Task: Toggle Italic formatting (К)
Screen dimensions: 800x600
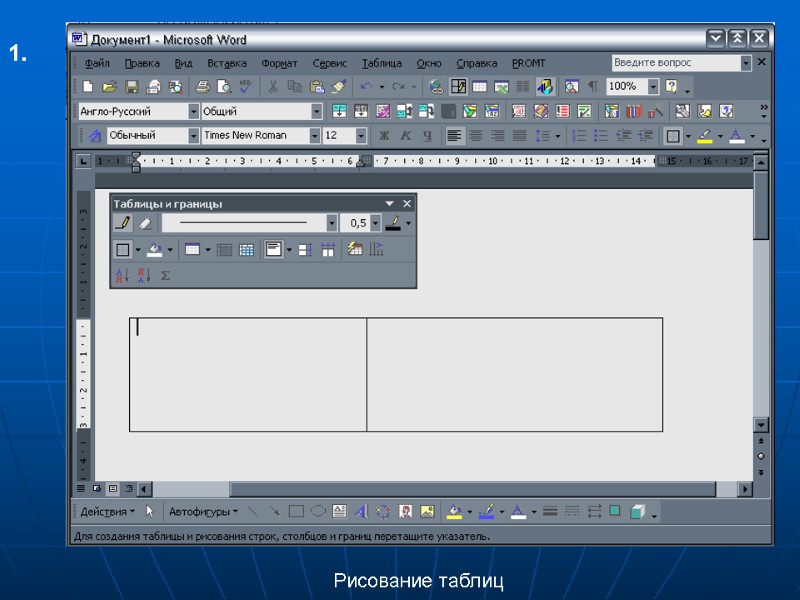Action: 406,136
